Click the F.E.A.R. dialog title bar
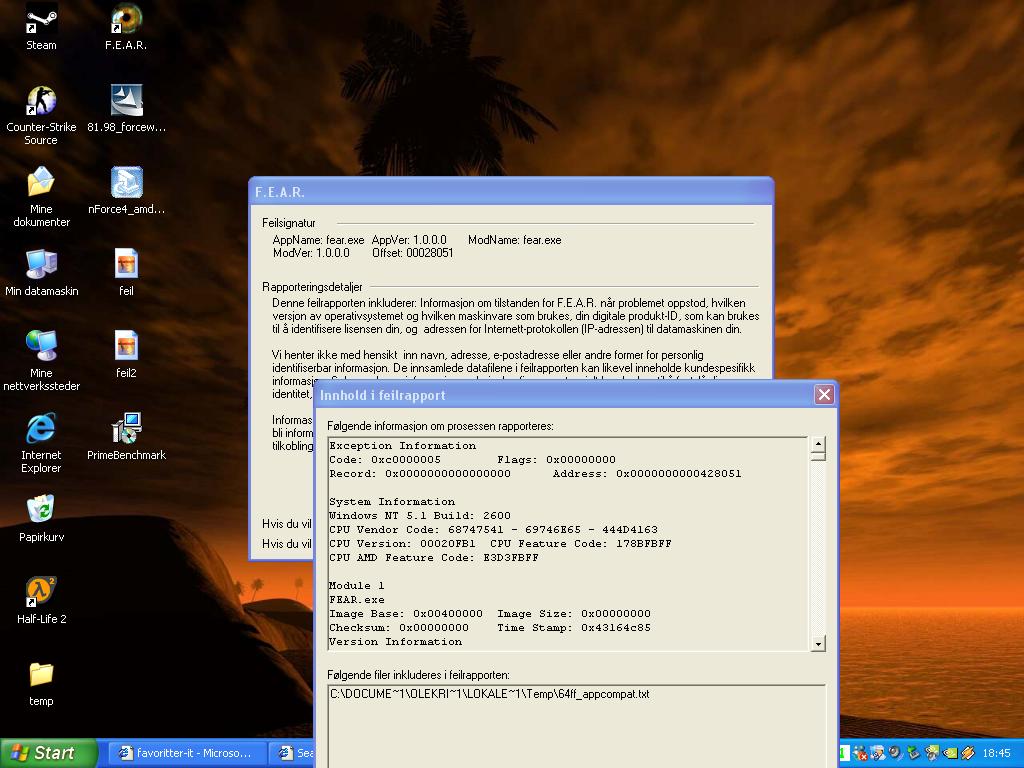Image resolution: width=1024 pixels, height=768 pixels. click(x=511, y=192)
